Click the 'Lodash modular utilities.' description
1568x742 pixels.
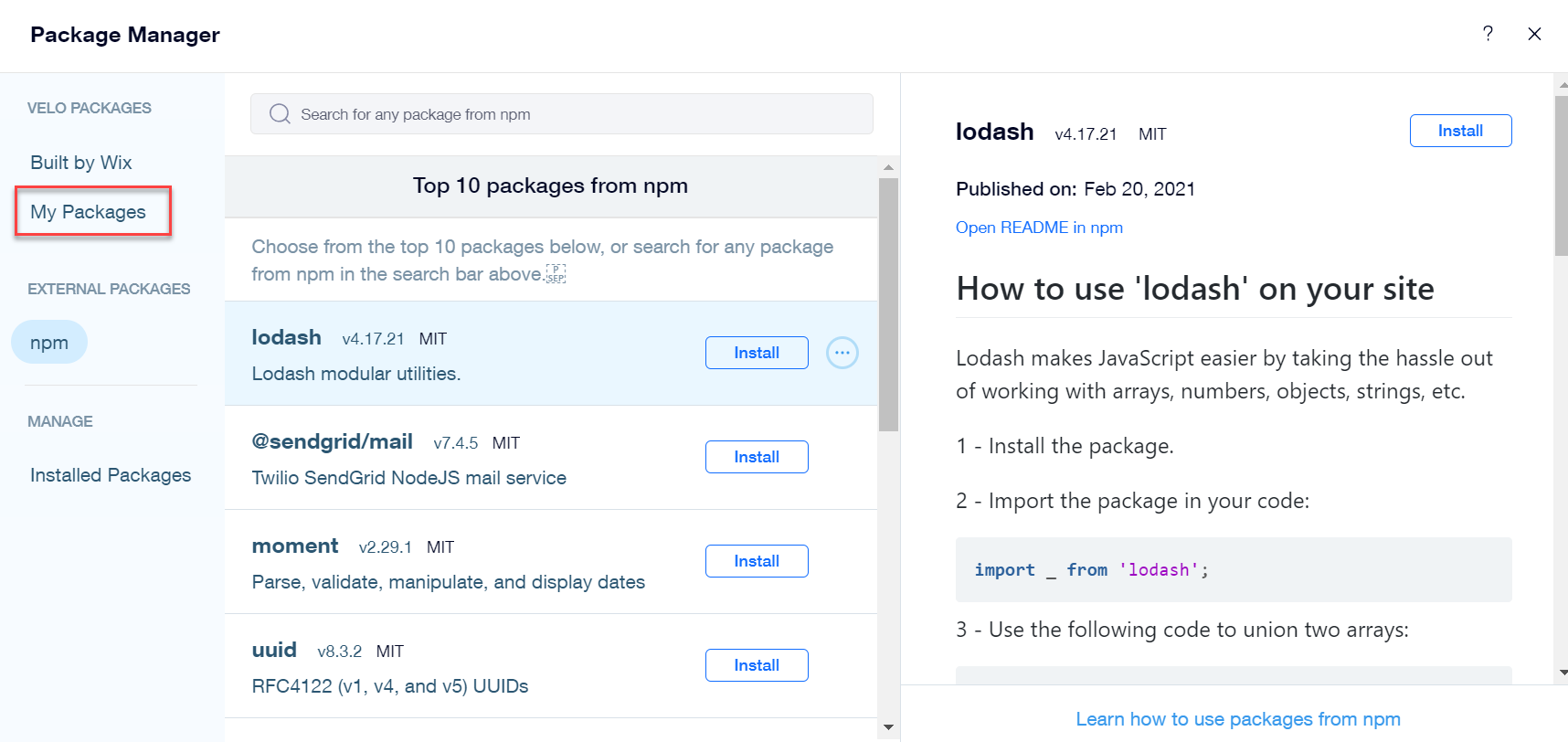(355, 374)
